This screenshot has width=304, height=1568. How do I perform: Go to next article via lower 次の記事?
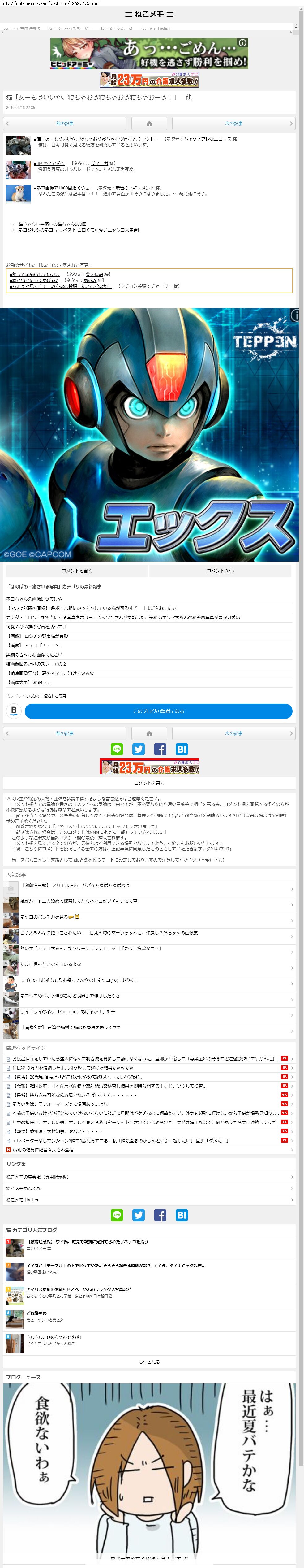(233, 733)
